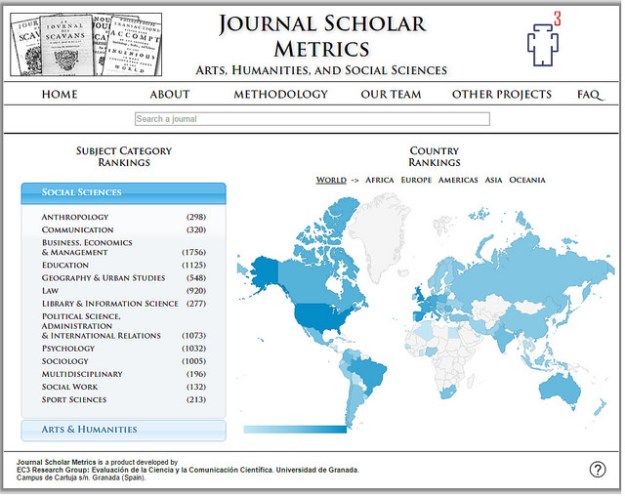Collapse the Social Sciences category header
The height and width of the screenshot is (496, 625).
123,192
